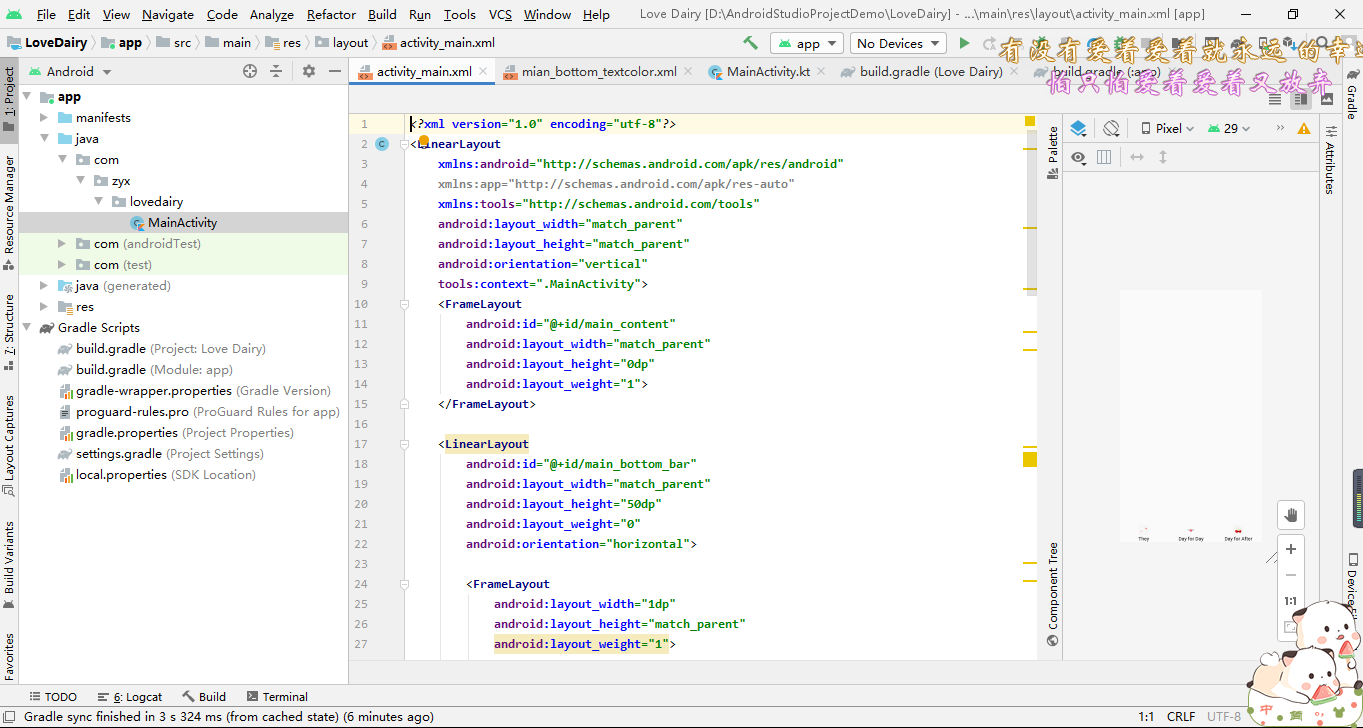Click yellow warning stripe marker near line 18

click(1030, 460)
